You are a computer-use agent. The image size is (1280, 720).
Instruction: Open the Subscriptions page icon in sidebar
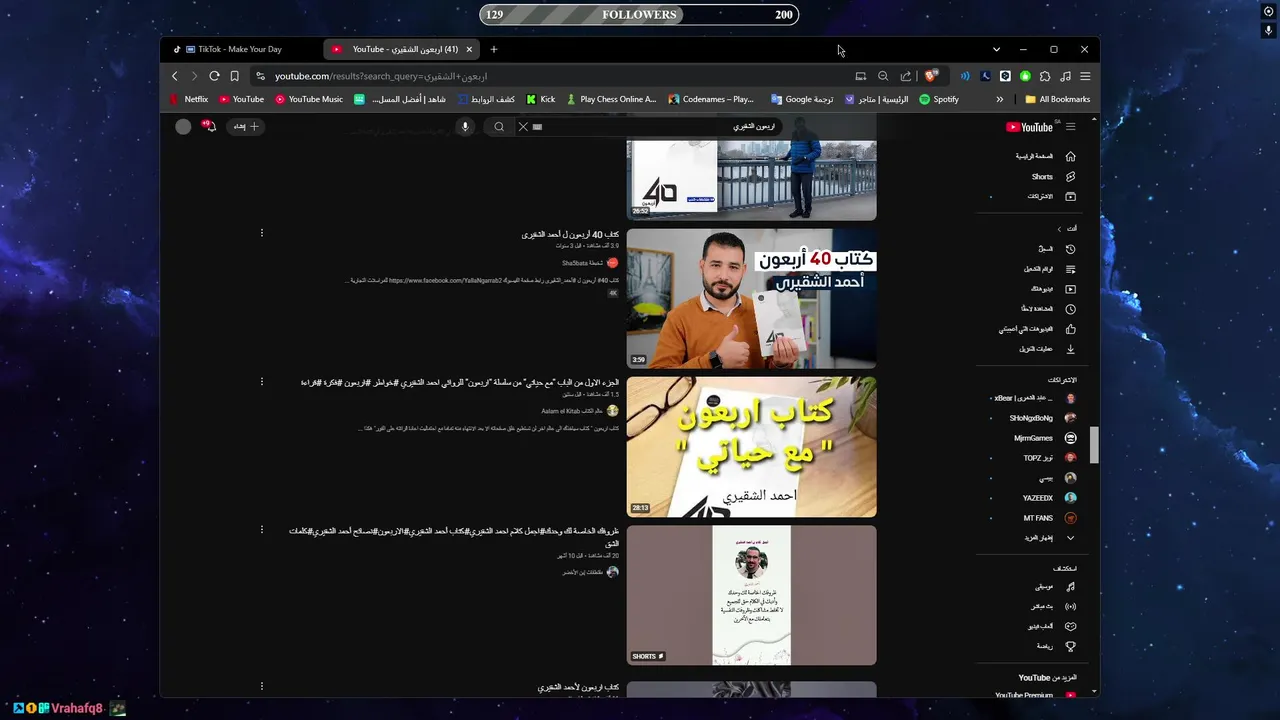[x=1070, y=196]
